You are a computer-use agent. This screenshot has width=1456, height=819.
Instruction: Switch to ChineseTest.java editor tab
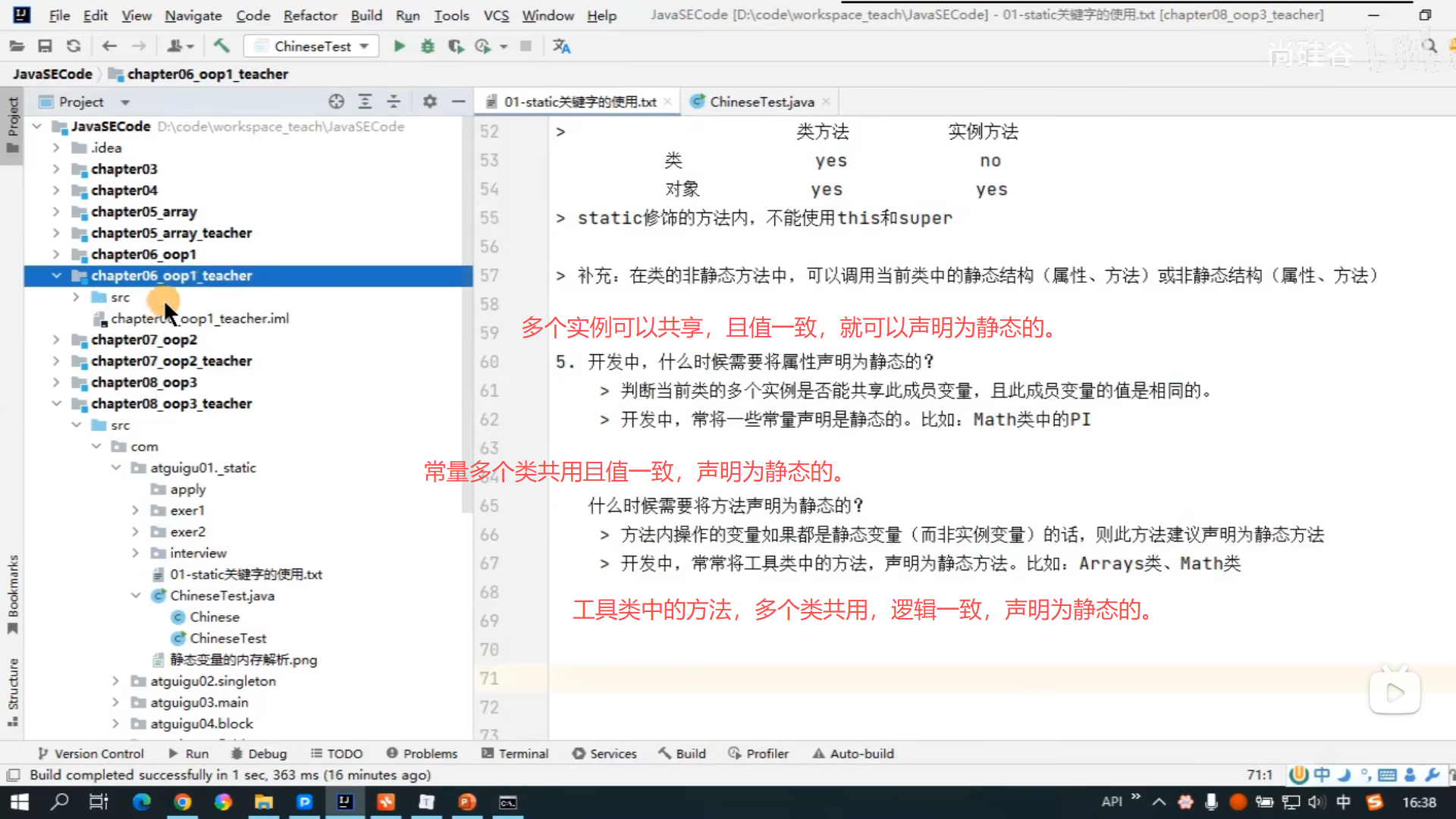(761, 102)
